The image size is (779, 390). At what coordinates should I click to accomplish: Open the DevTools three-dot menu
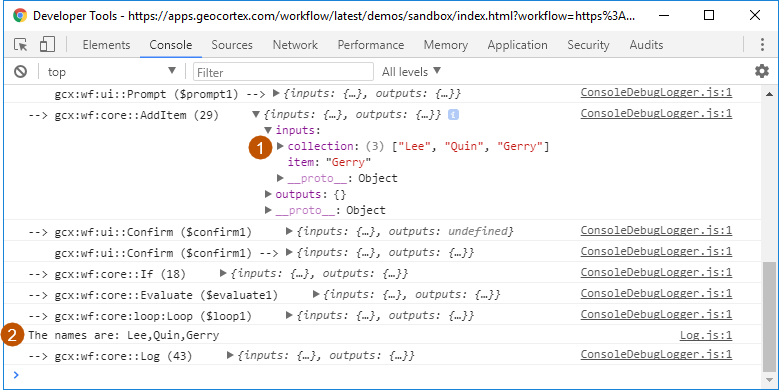762,45
